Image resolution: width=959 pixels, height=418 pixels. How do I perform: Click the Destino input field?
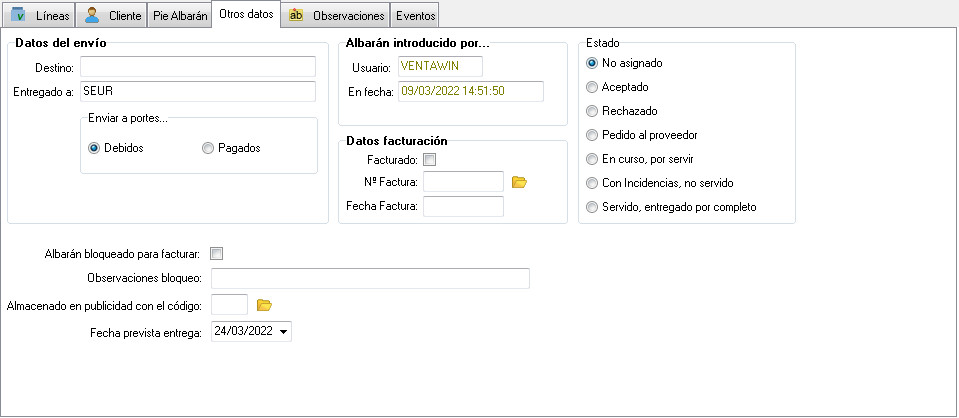pos(198,67)
